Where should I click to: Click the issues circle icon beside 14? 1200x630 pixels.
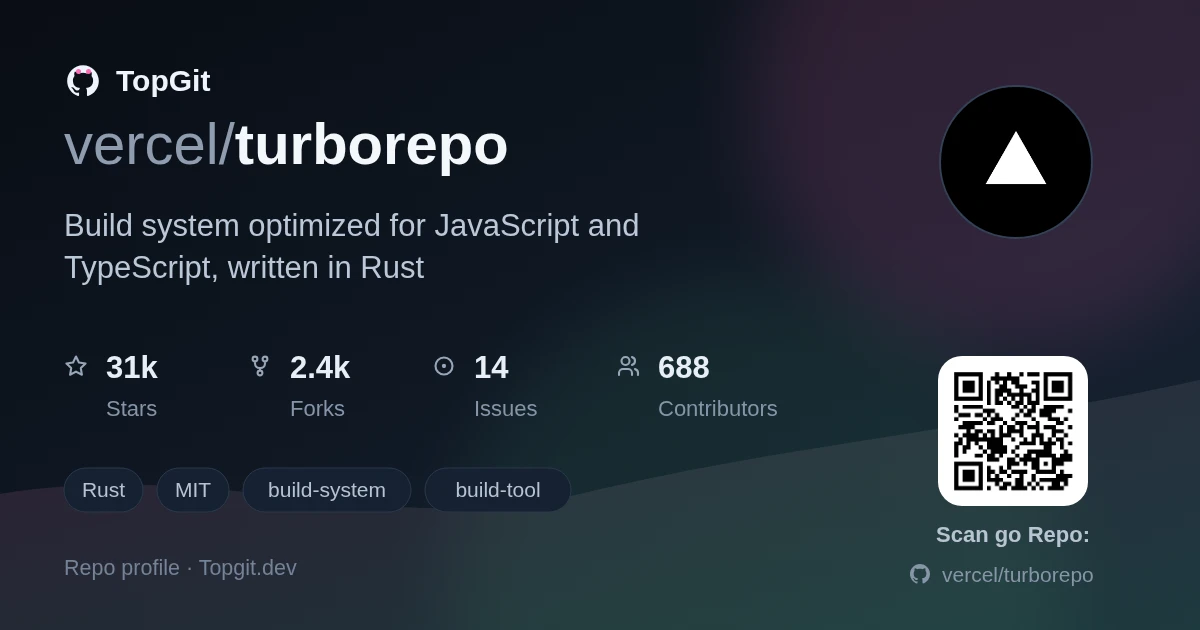point(444,366)
